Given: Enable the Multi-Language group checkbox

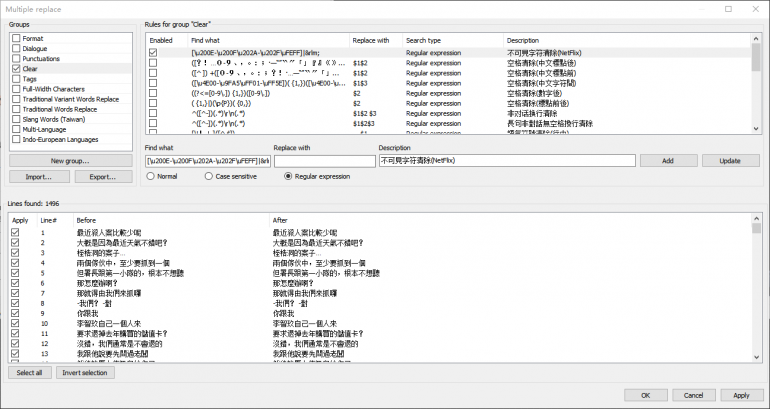Looking at the screenshot, I should (x=16, y=129).
